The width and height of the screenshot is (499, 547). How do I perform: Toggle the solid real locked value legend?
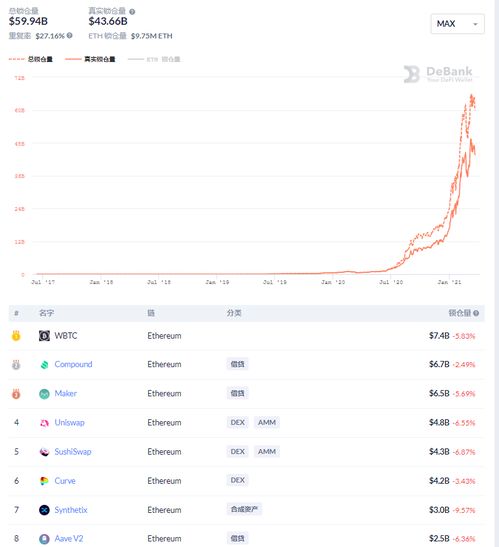[x=90, y=59]
